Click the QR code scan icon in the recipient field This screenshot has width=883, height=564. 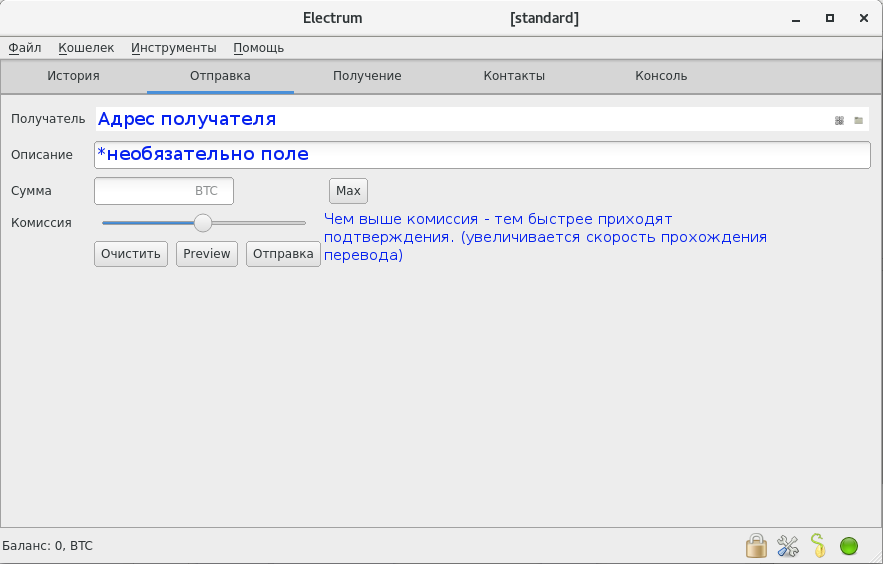point(839,120)
